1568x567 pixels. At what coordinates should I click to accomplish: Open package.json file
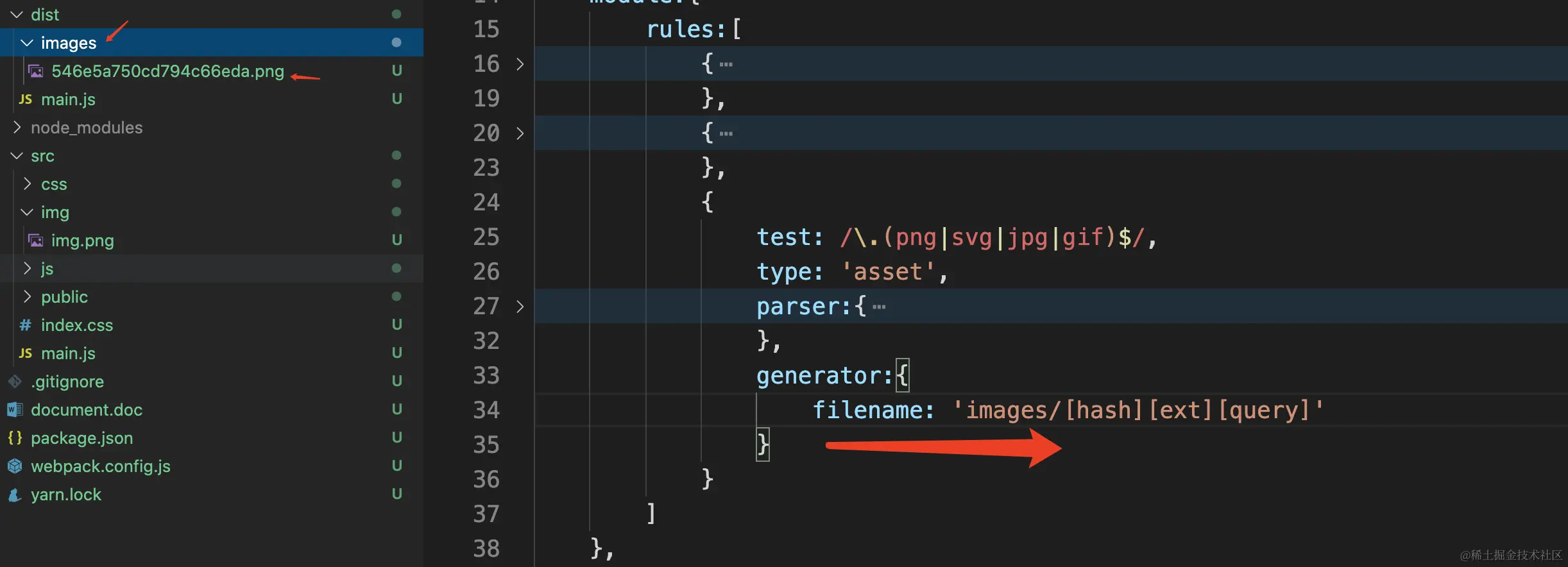pos(82,438)
